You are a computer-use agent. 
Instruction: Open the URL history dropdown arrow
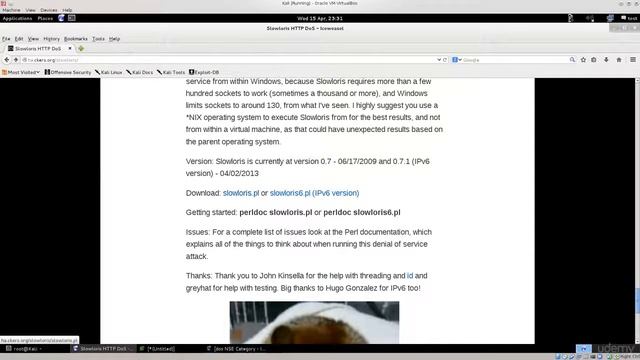[x=439, y=60]
